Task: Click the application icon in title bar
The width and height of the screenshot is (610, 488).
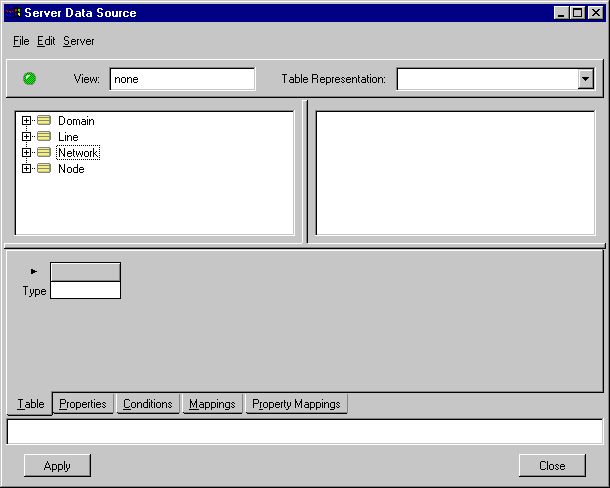Action: pos(13,13)
